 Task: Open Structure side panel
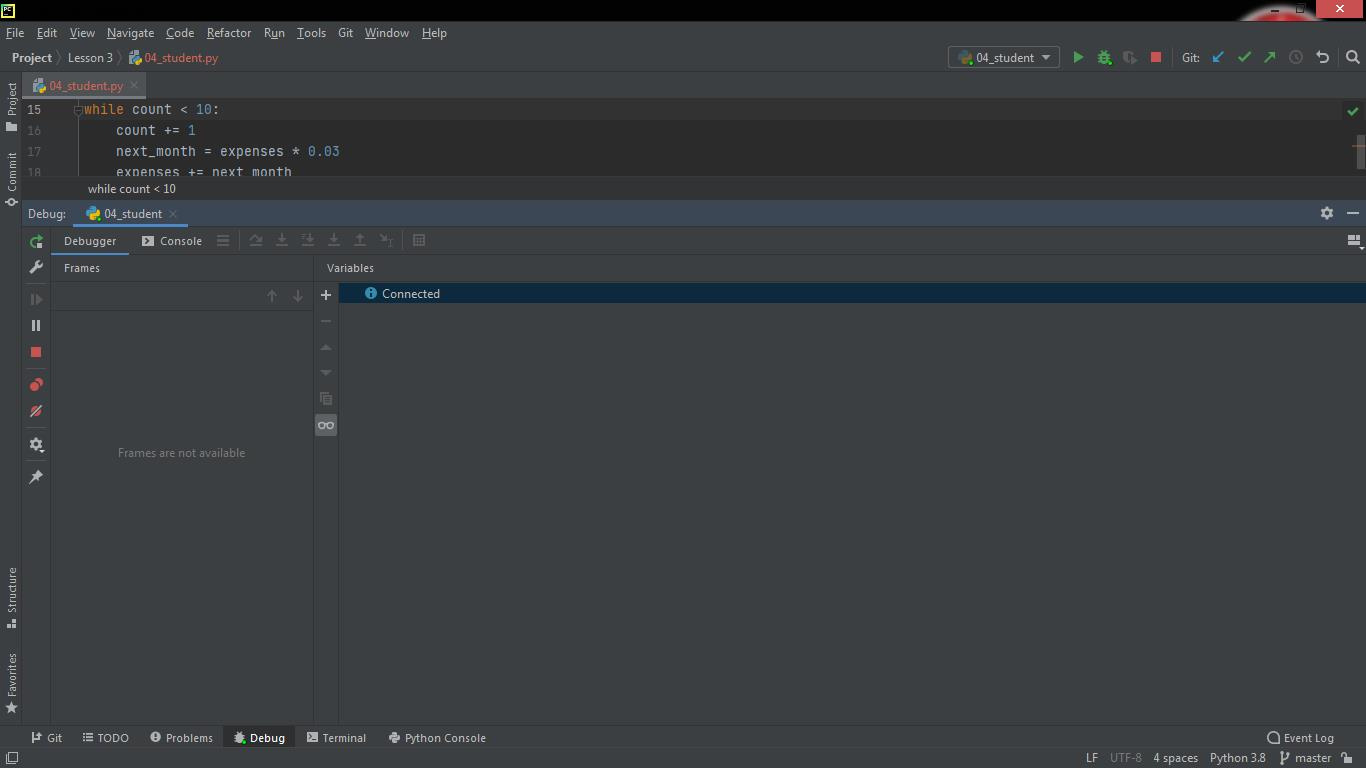tap(12, 598)
